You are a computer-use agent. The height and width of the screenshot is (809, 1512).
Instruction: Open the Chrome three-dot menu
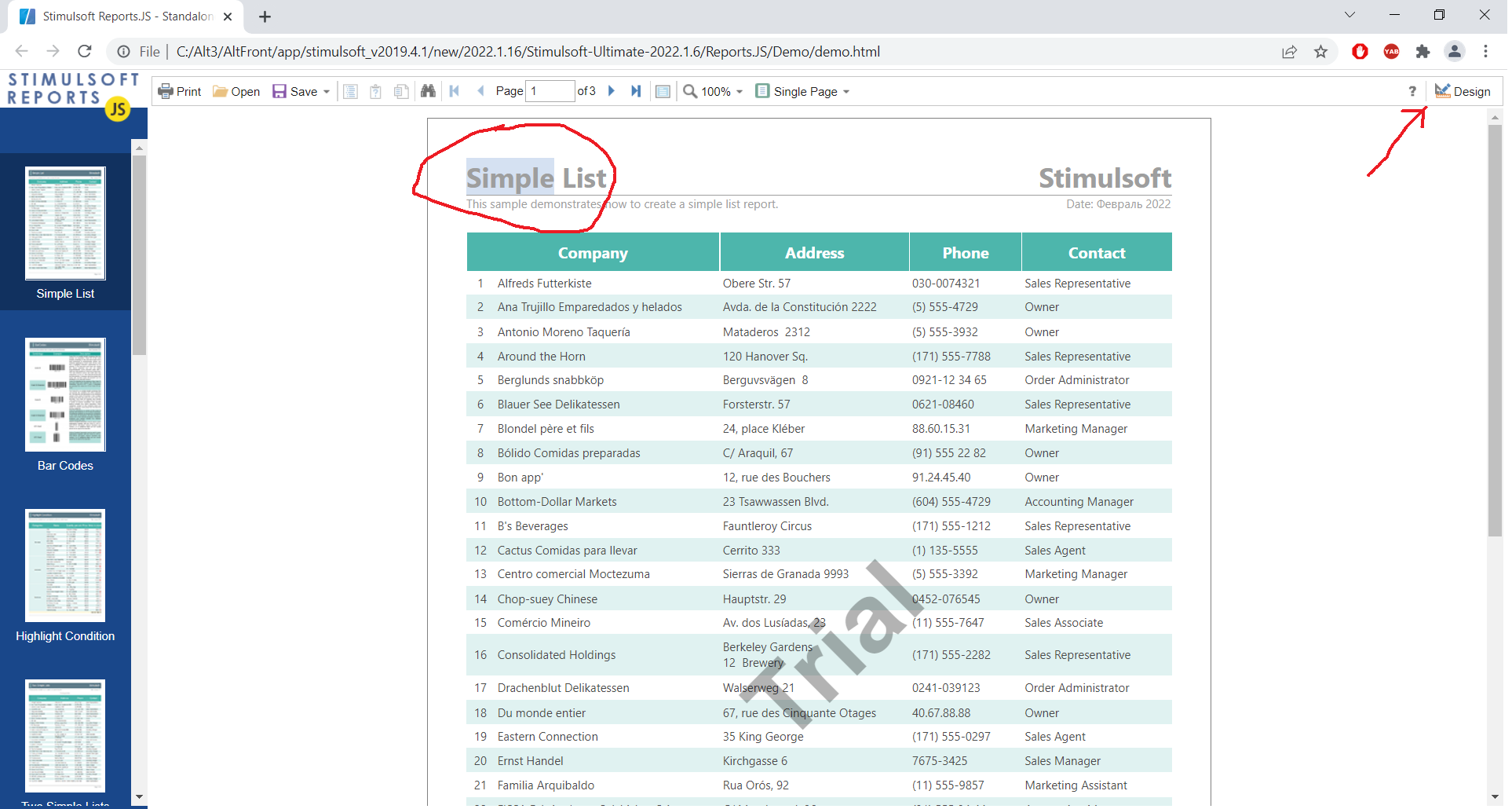[x=1485, y=51]
